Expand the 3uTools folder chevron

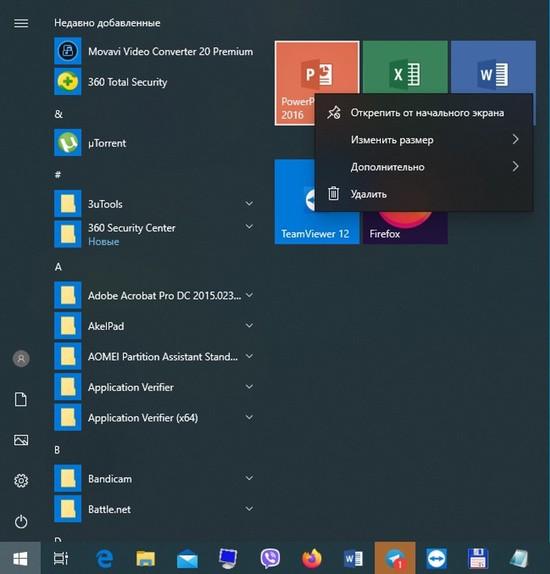point(249,204)
